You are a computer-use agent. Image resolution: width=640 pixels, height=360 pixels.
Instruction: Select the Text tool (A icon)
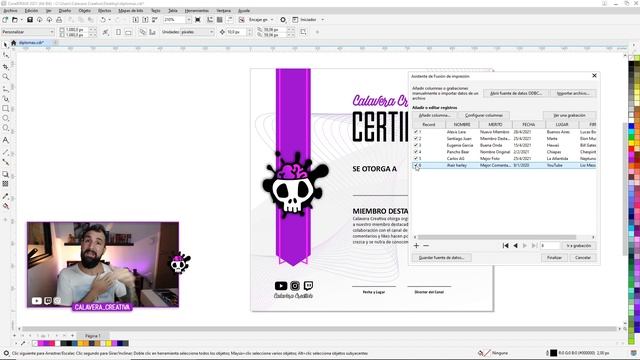tap(5, 140)
